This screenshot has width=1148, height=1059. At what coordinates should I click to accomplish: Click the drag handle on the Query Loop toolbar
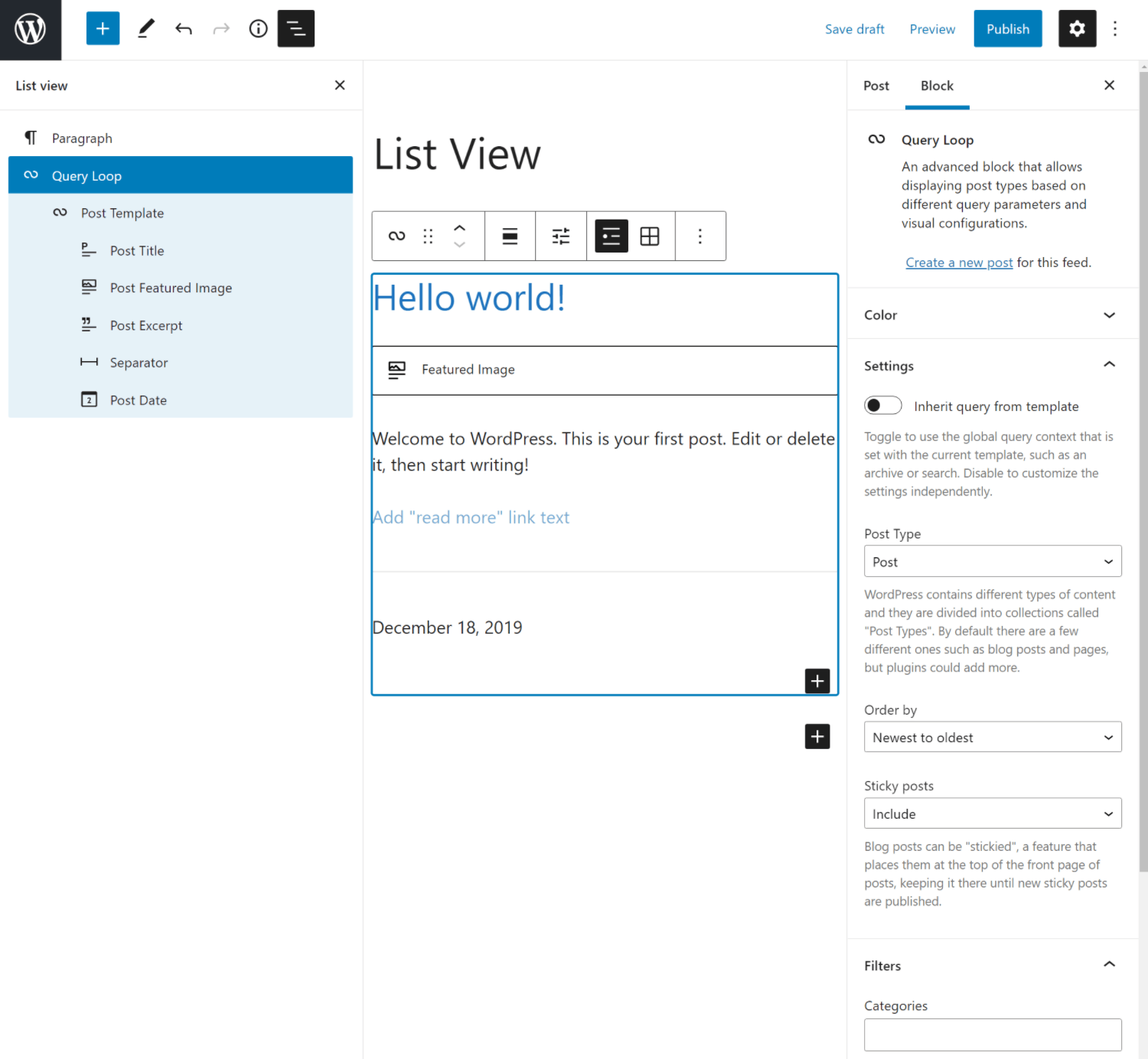[x=428, y=236]
